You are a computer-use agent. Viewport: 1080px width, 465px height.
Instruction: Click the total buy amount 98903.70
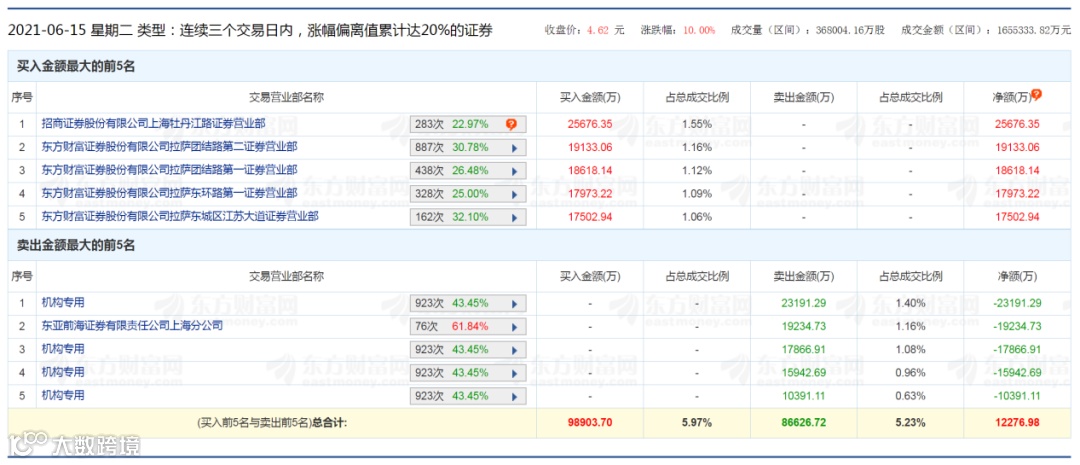pyautogui.click(x=590, y=422)
